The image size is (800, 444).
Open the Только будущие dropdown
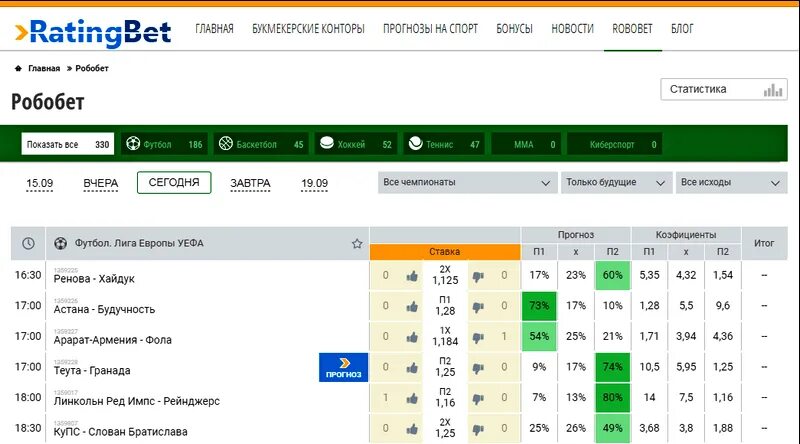click(616, 183)
